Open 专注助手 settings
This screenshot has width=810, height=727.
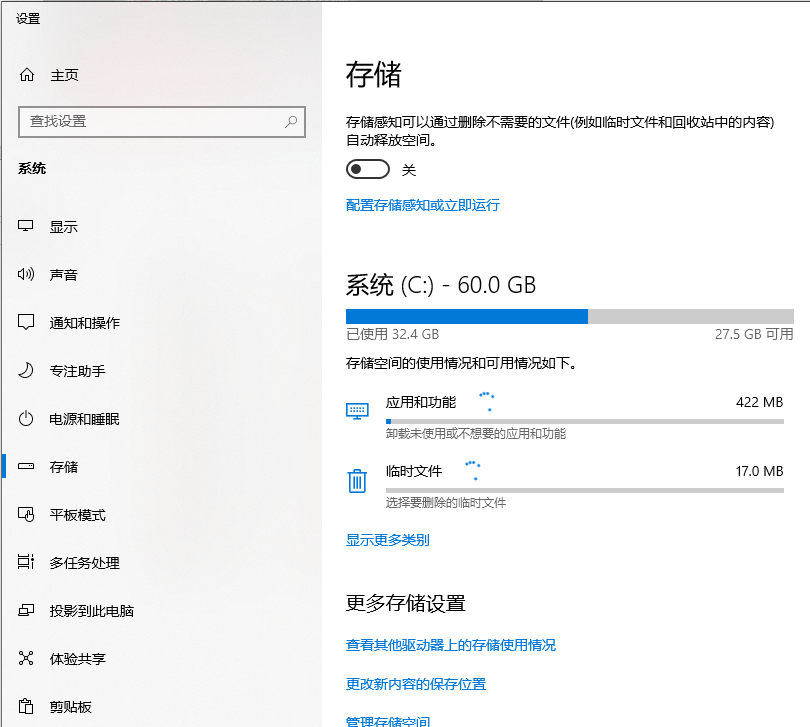click(27, 370)
